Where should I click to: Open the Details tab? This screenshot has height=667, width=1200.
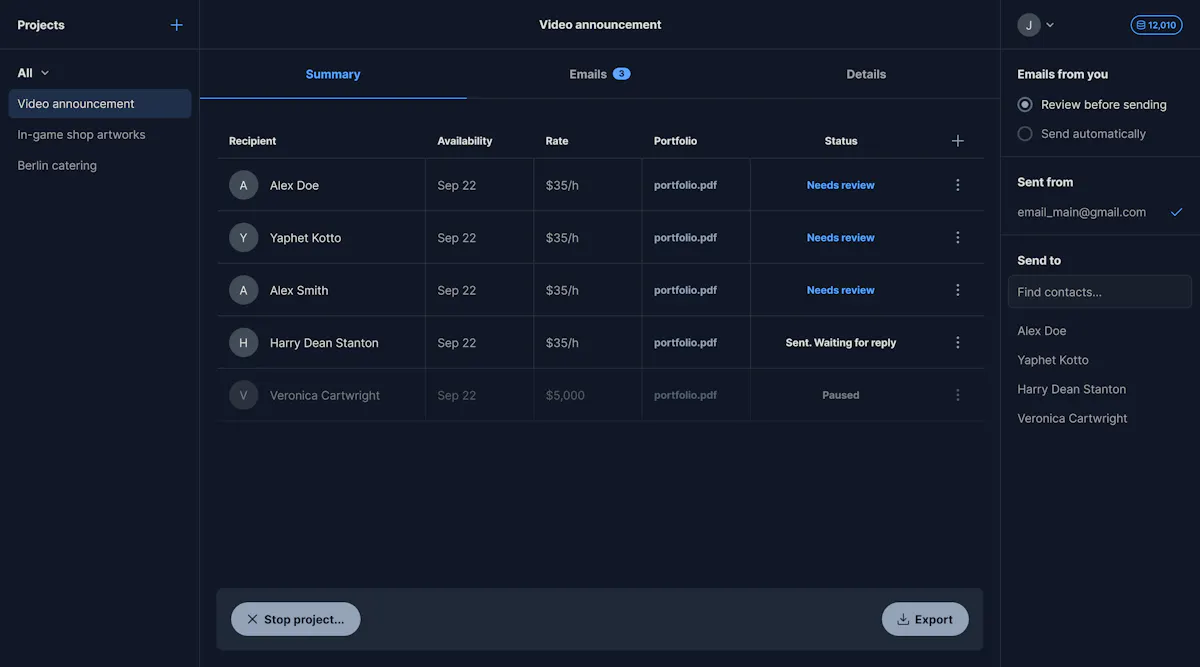[x=866, y=74]
